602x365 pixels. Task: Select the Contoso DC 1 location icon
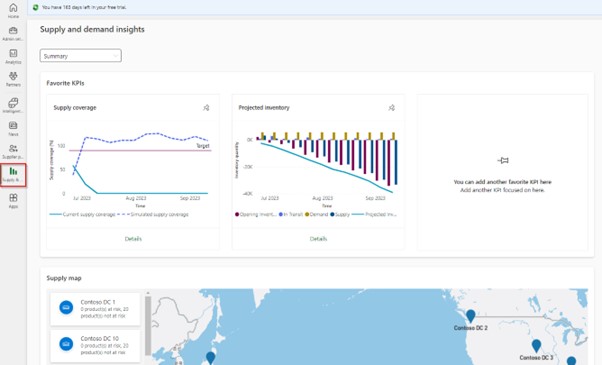tap(66, 307)
